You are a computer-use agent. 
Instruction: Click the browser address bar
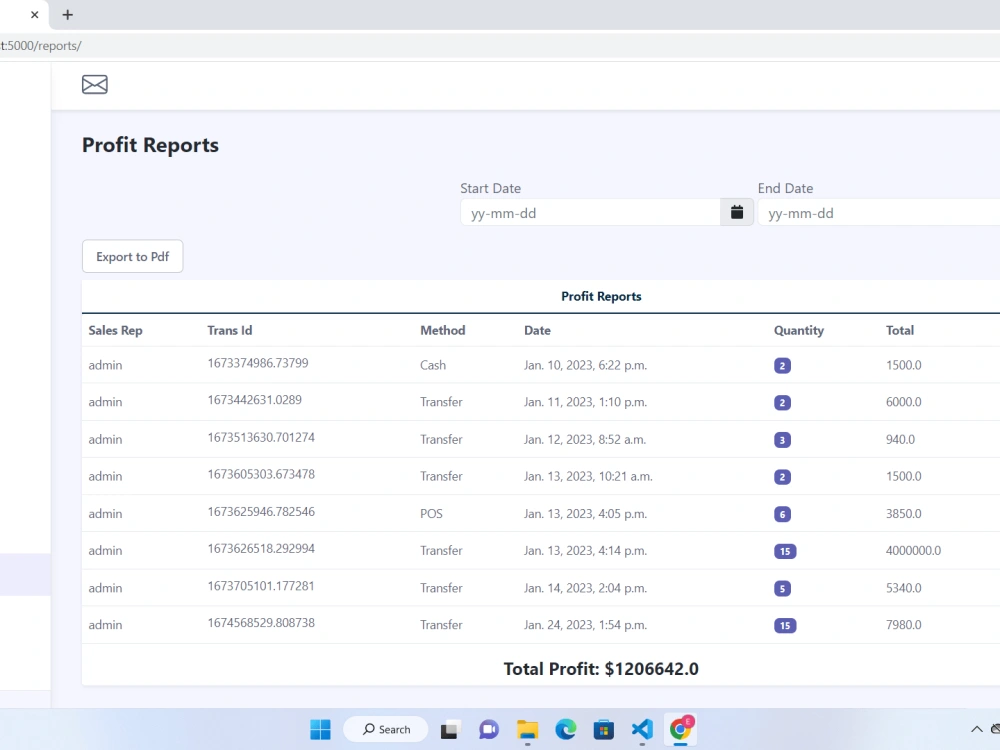pyautogui.click(x=500, y=46)
